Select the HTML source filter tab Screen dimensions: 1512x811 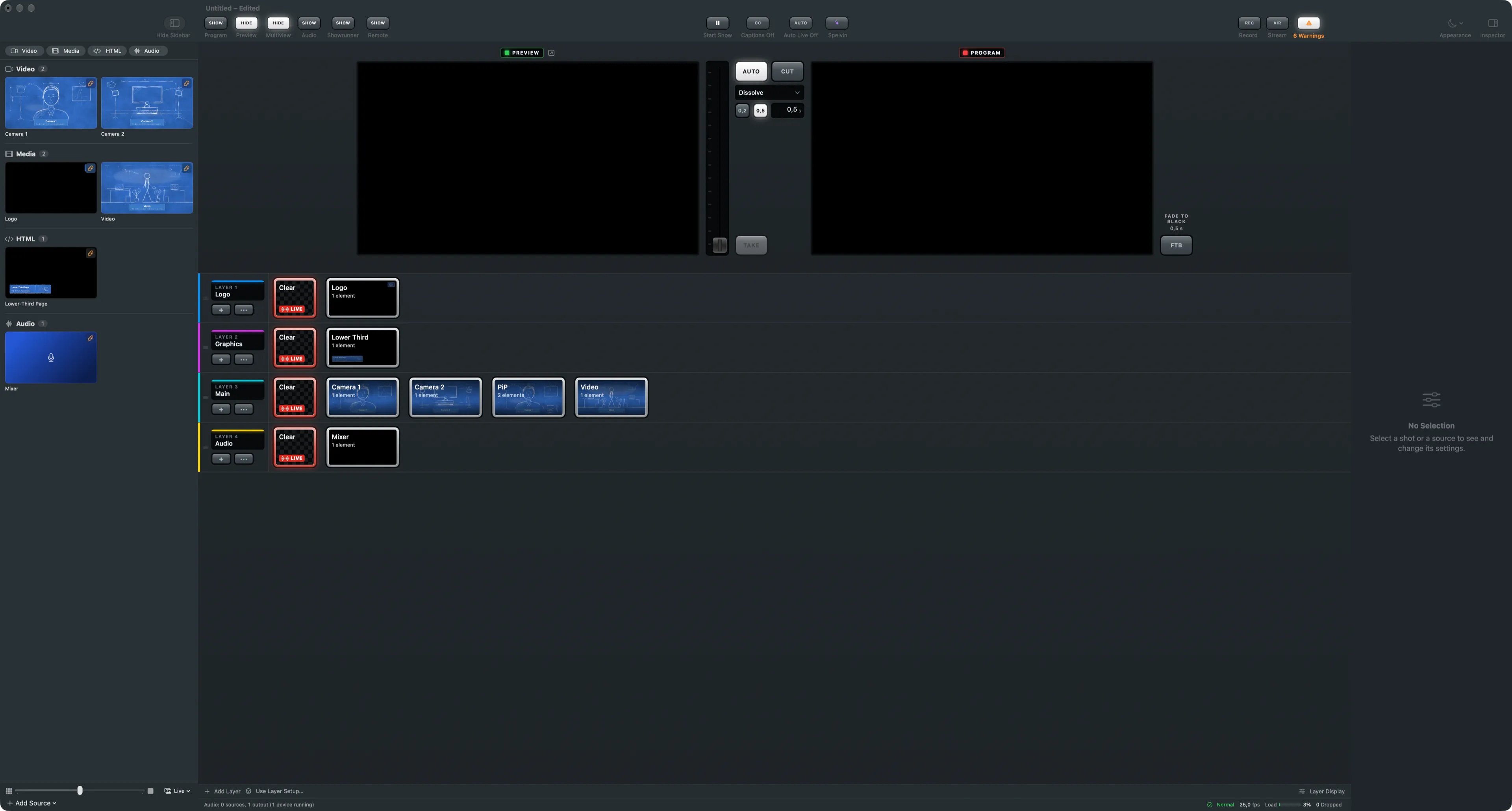coord(107,51)
